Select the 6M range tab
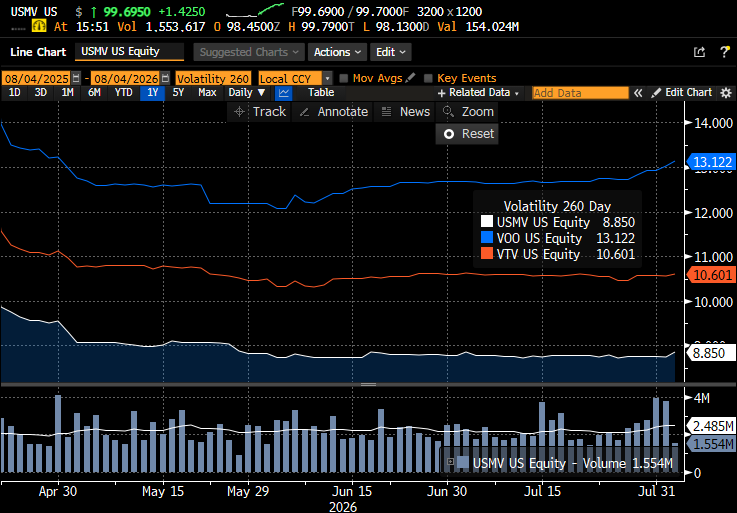The width and height of the screenshot is (737, 513). tap(94, 93)
